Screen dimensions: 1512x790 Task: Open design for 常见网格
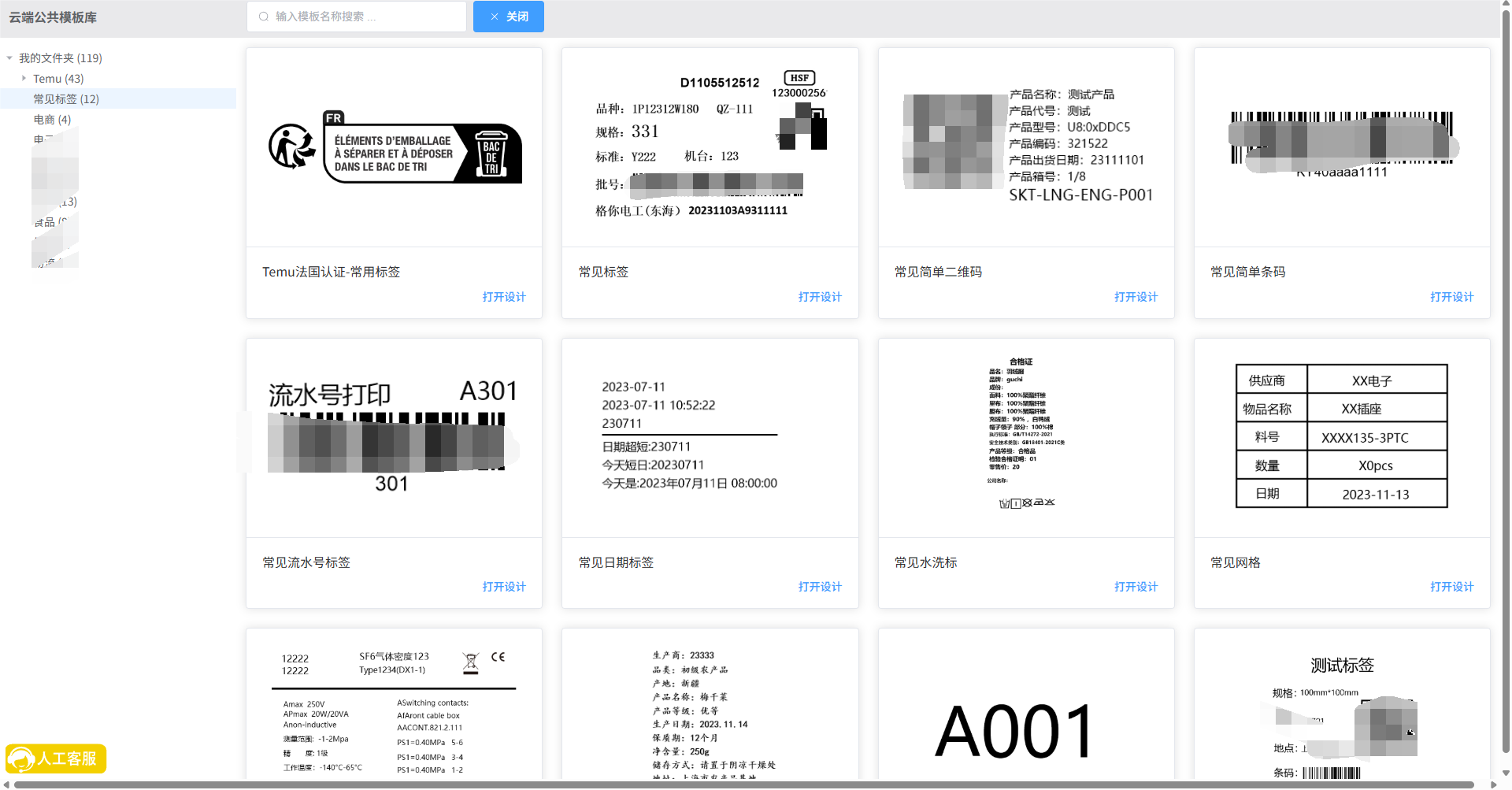pos(1451,587)
